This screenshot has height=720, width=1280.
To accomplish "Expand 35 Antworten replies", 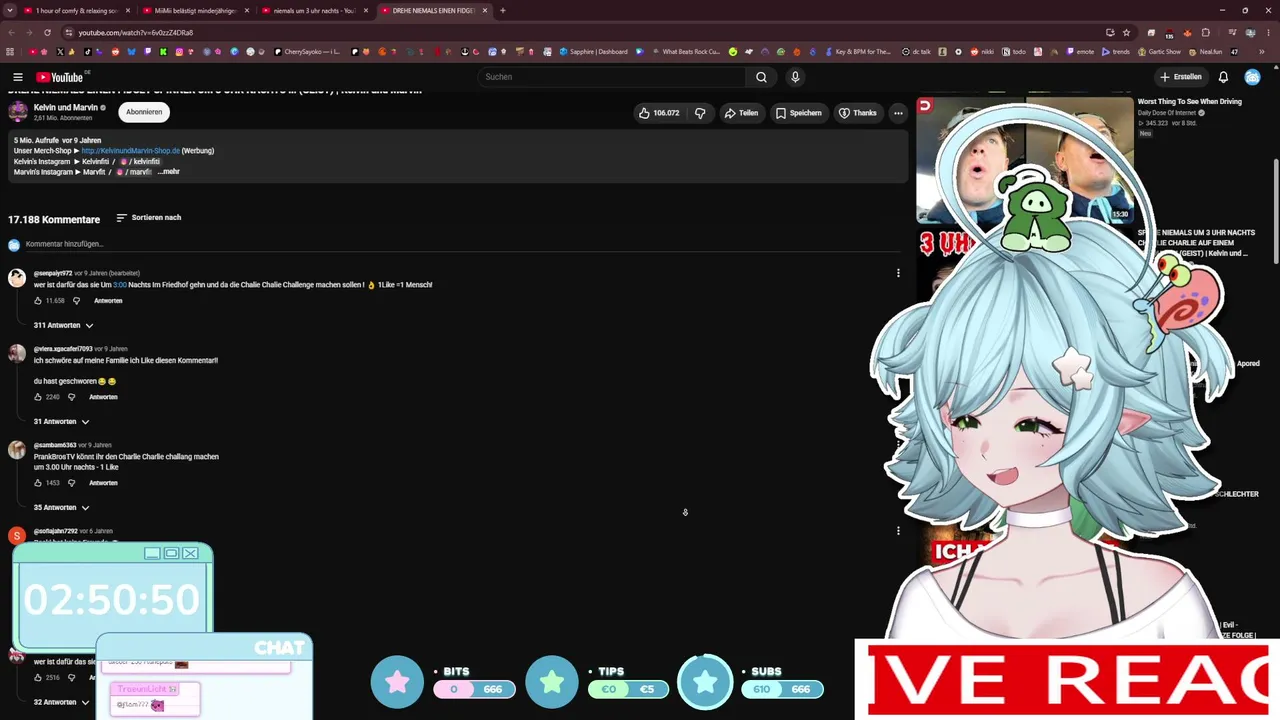I will pos(61,508).
